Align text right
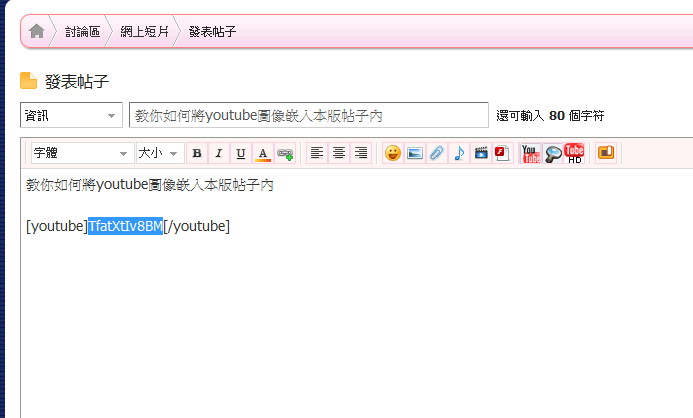The image size is (693, 418). [361, 153]
